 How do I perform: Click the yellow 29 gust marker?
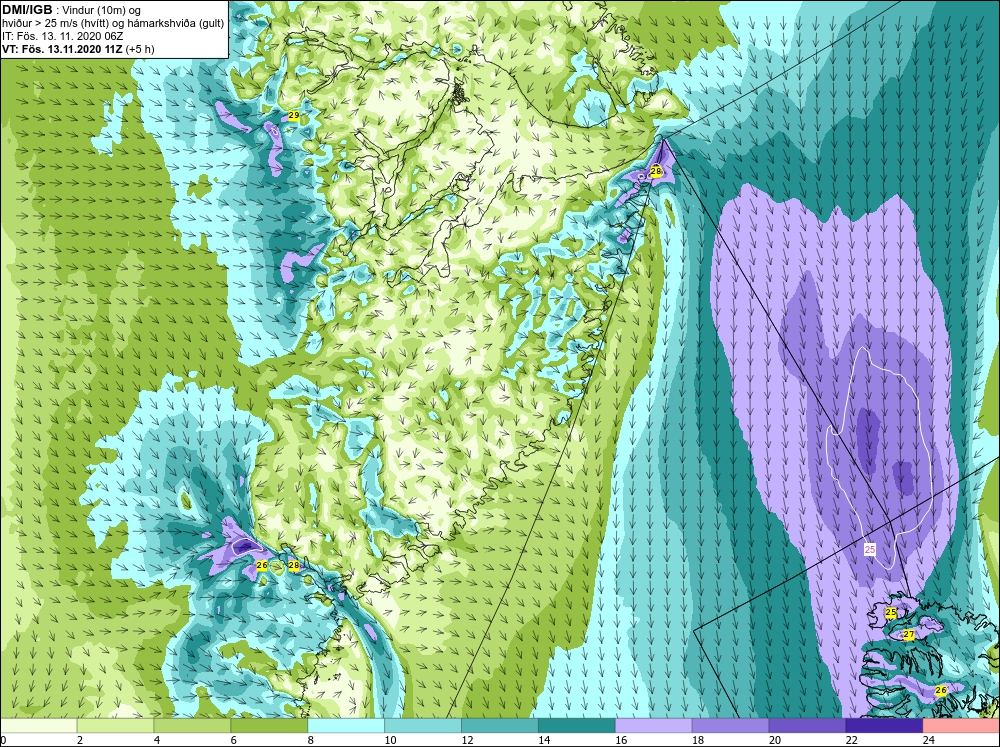pos(293,115)
